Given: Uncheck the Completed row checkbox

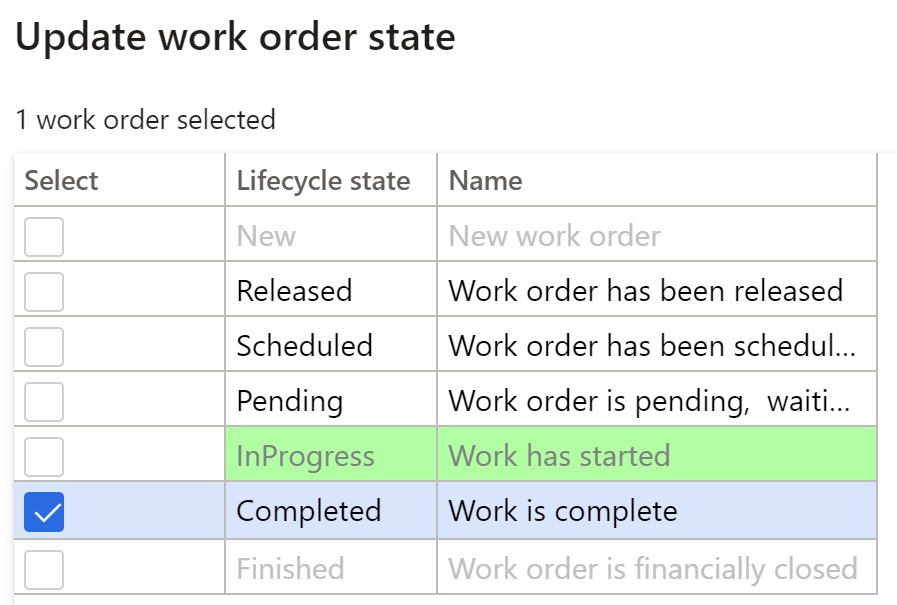Looking at the screenshot, I should (x=44, y=512).
